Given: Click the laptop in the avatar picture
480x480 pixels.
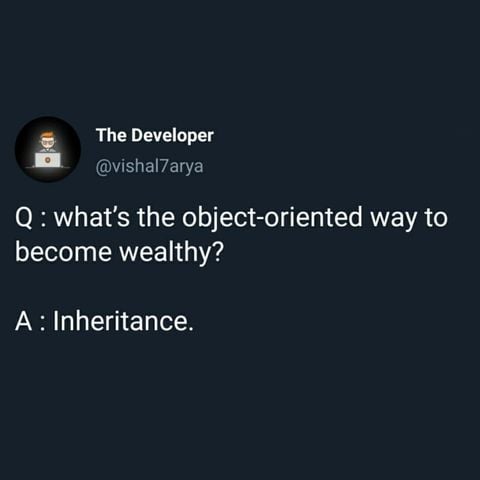Looking at the screenshot, I should point(48,160).
